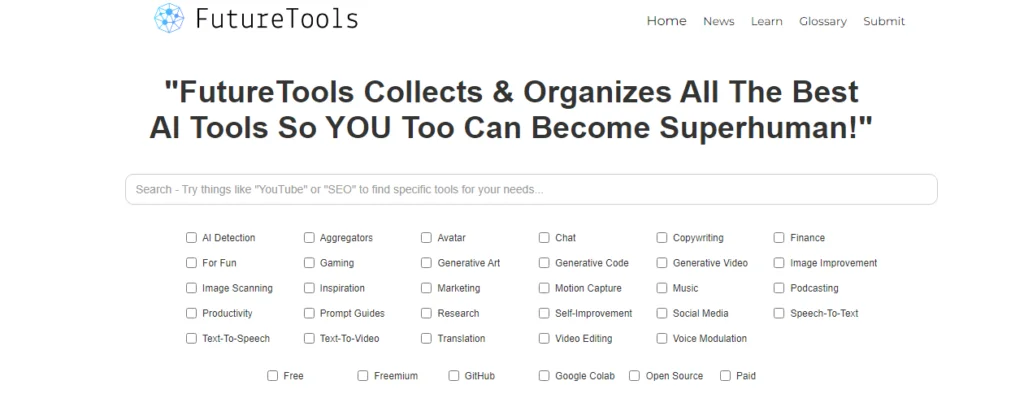Open the Submit page link
This screenshot has width=1024, height=398.
click(x=884, y=22)
